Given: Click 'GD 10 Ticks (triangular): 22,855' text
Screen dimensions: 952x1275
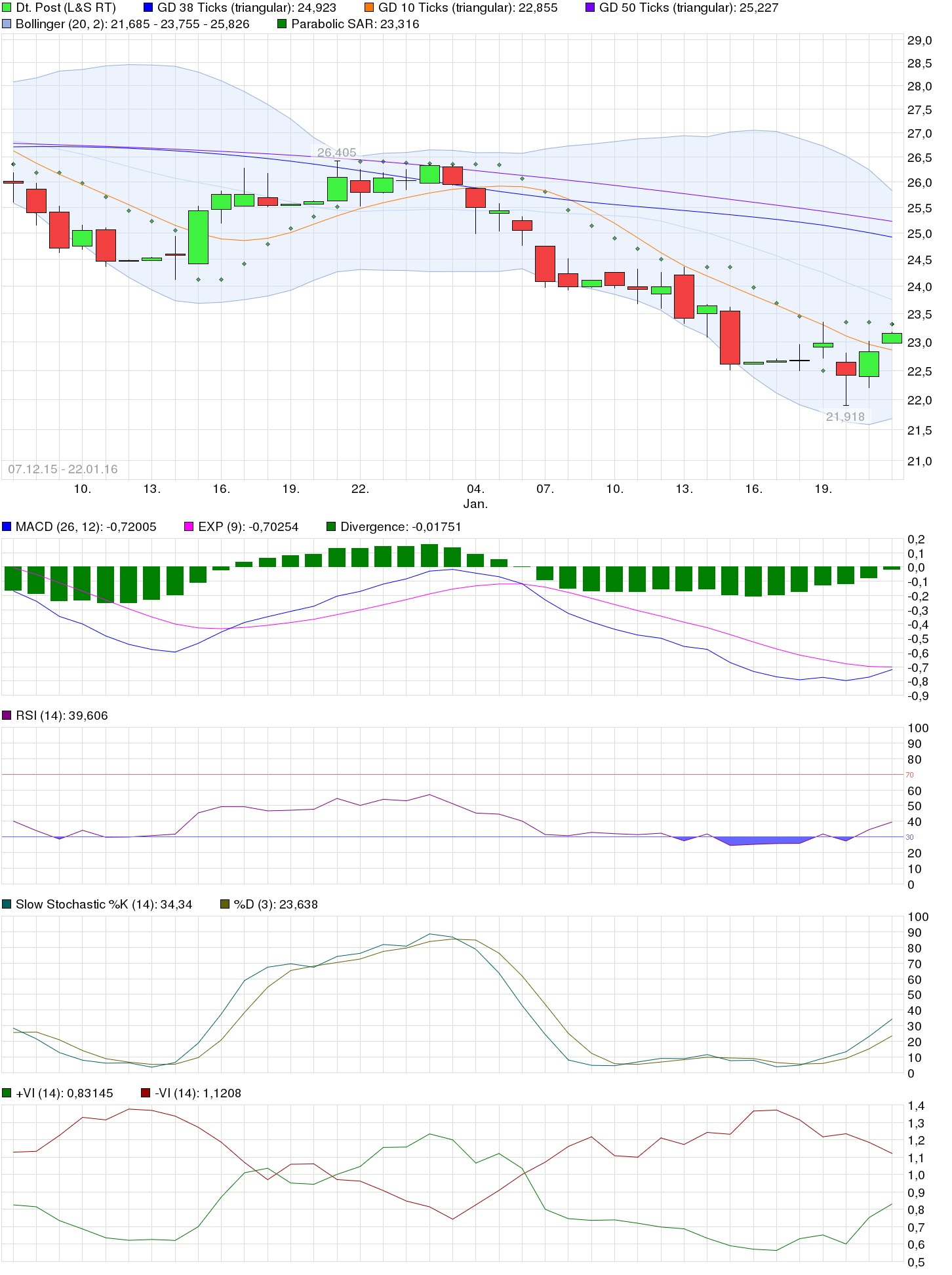Looking at the screenshot, I should coord(468,8).
